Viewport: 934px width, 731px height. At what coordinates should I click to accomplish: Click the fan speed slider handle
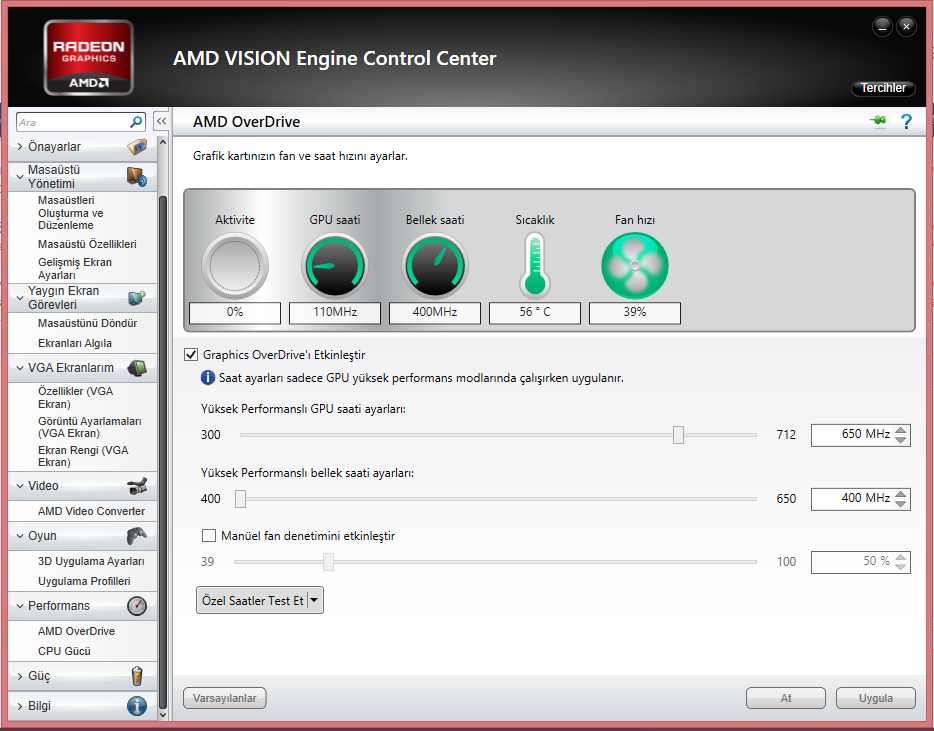click(328, 562)
